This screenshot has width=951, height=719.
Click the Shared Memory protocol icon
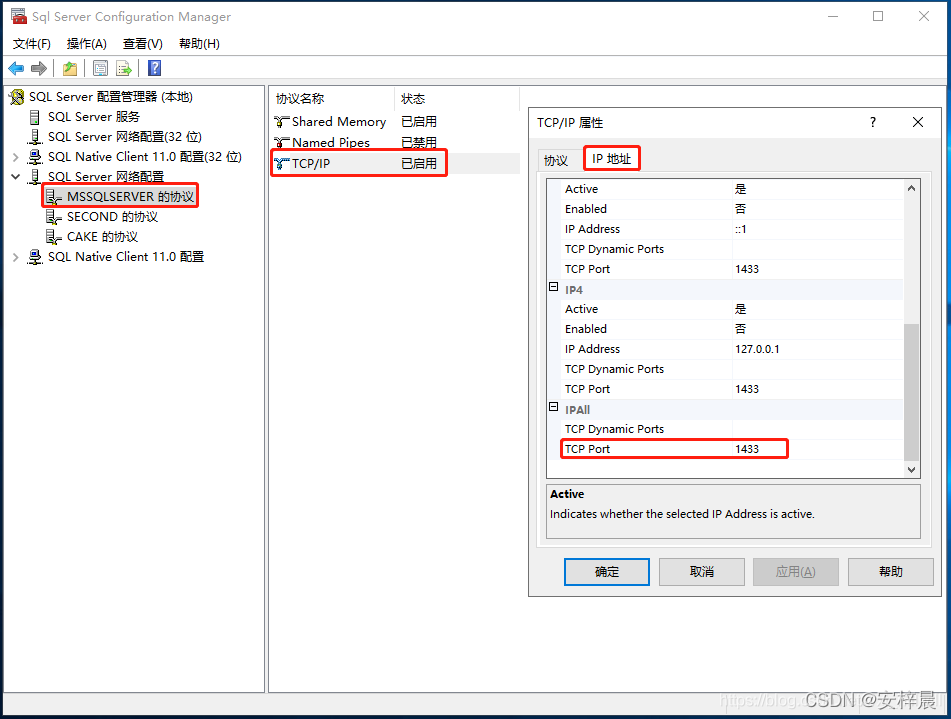(281, 122)
